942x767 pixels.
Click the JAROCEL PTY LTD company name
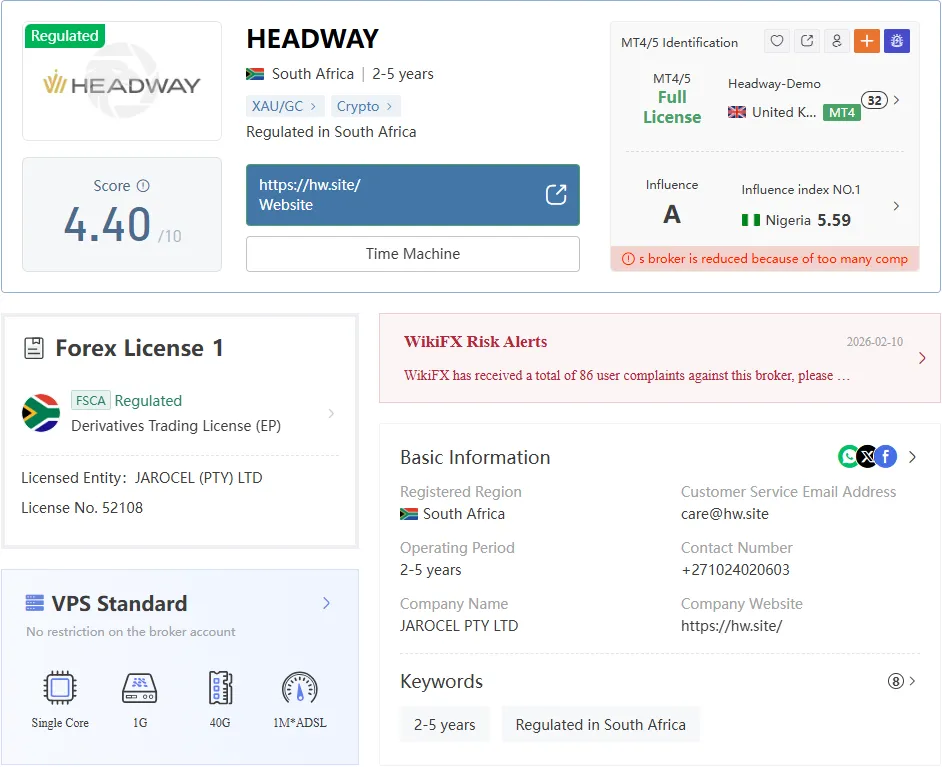(459, 626)
